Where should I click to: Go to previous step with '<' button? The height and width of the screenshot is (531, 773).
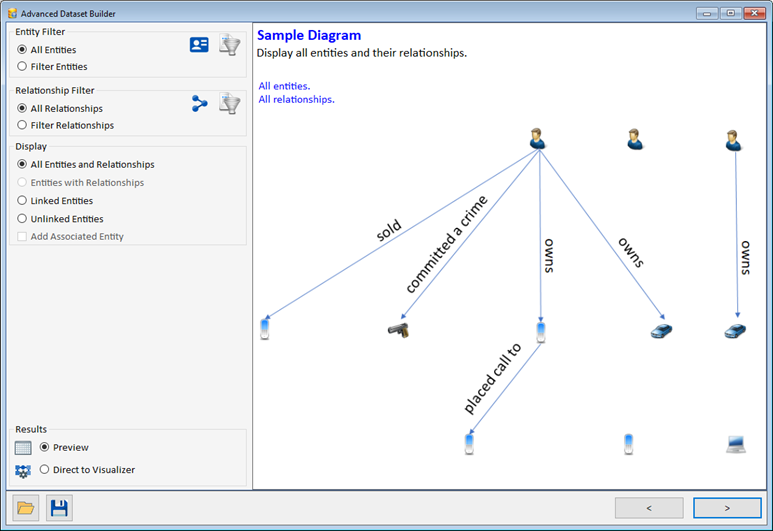(649, 508)
